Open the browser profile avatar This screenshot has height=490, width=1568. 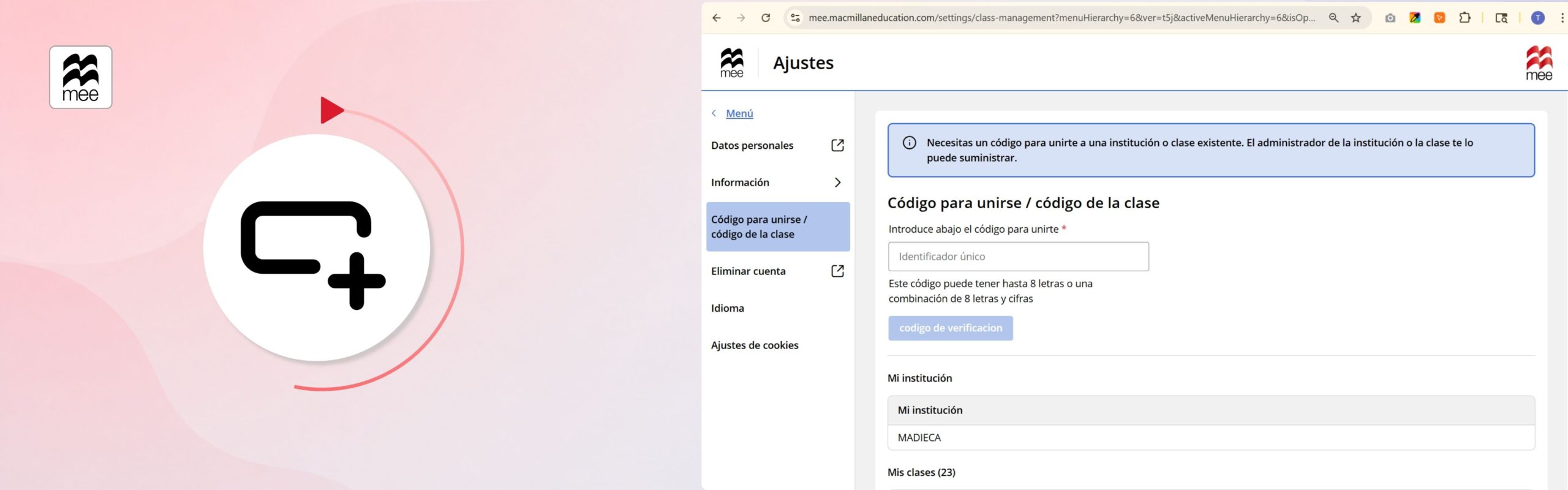coord(1538,18)
